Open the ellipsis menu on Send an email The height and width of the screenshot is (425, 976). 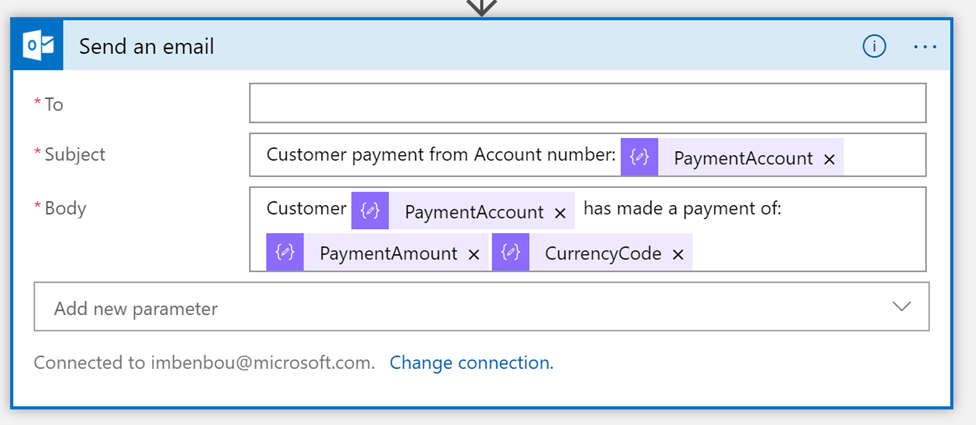[924, 46]
